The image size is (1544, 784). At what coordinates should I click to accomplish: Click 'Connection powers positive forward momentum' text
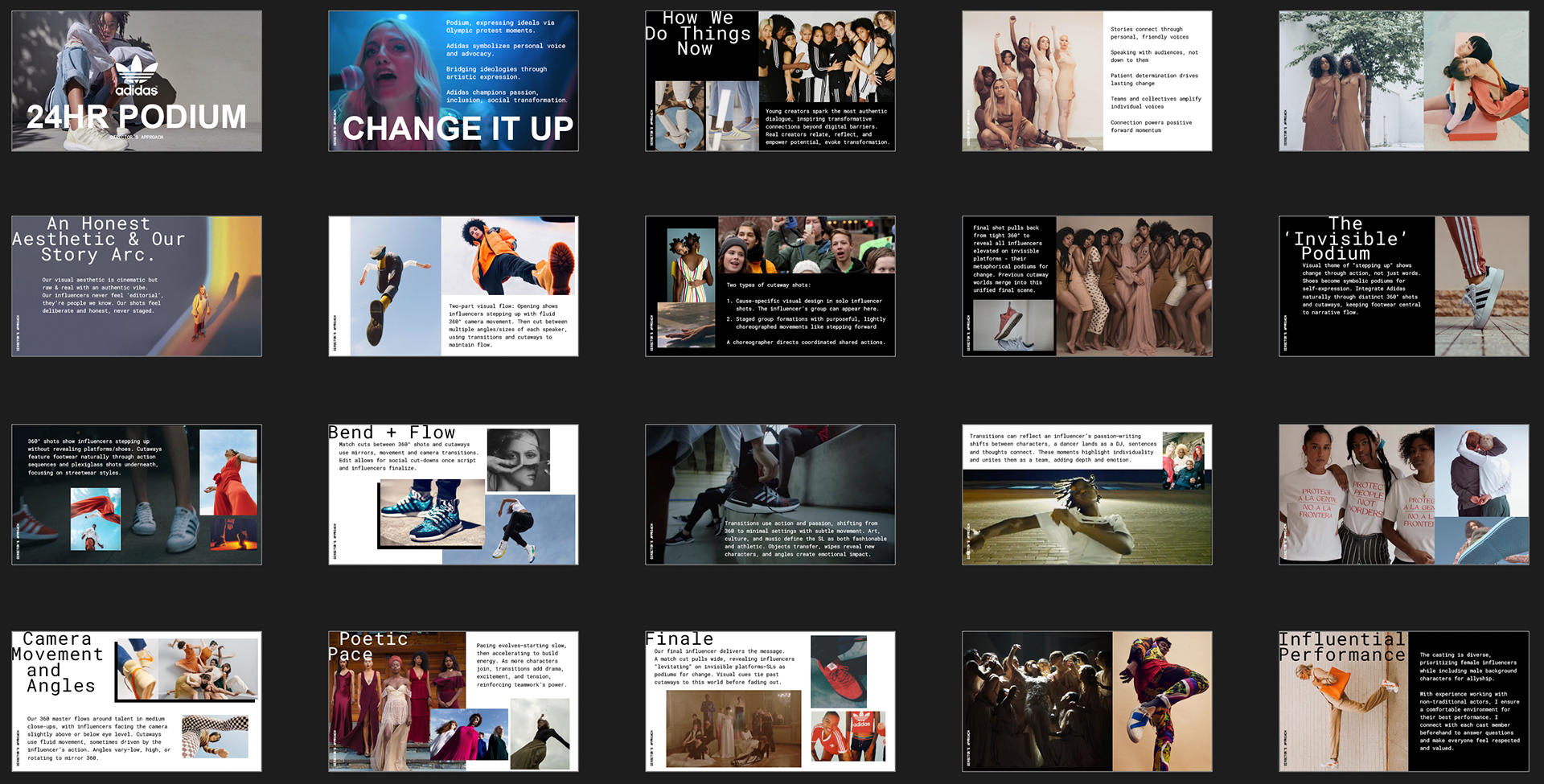click(1151, 126)
